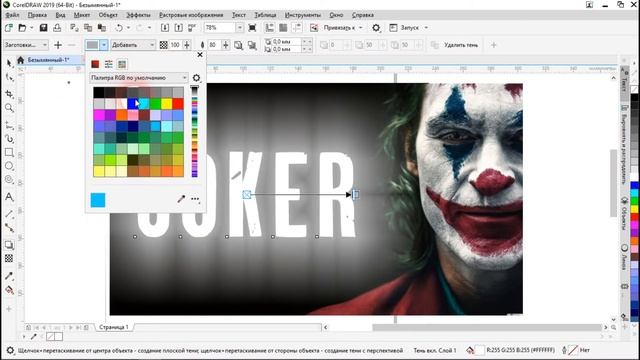This screenshot has width=640, height=360.
Task: Select the Drop Shadow tool in toolbox
Action: click(x=9, y=245)
